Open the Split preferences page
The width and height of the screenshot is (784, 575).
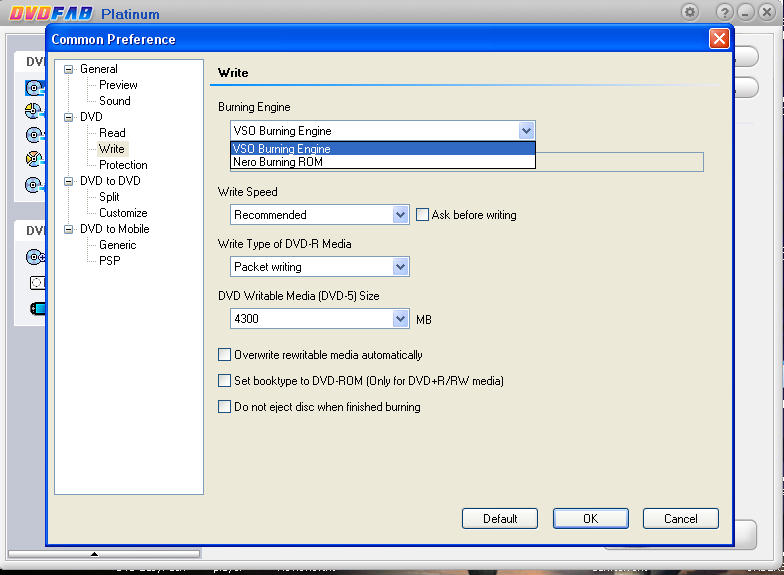(x=109, y=197)
